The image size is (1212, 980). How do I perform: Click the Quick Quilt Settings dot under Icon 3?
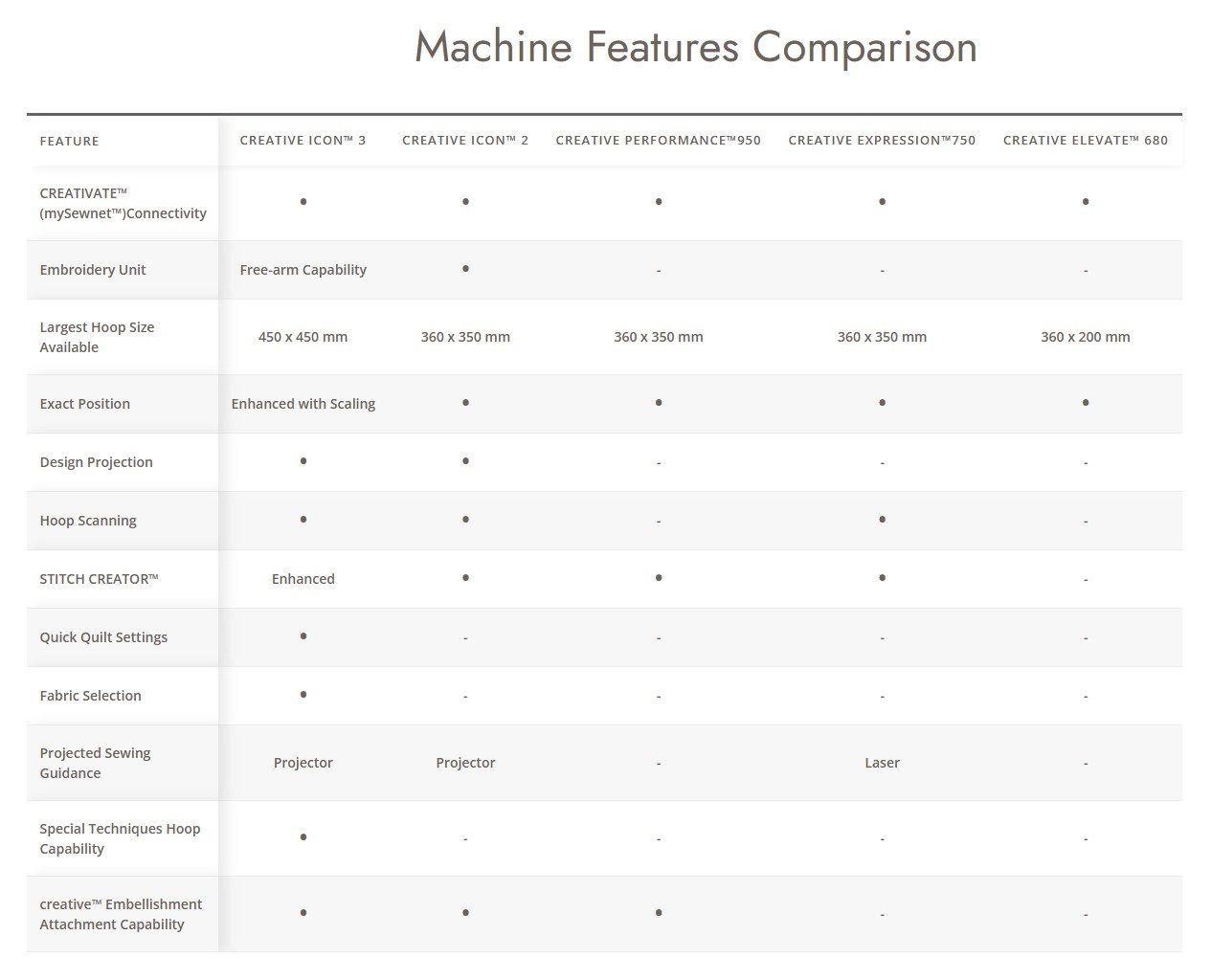pyautogui.click(x=303, y=636)
